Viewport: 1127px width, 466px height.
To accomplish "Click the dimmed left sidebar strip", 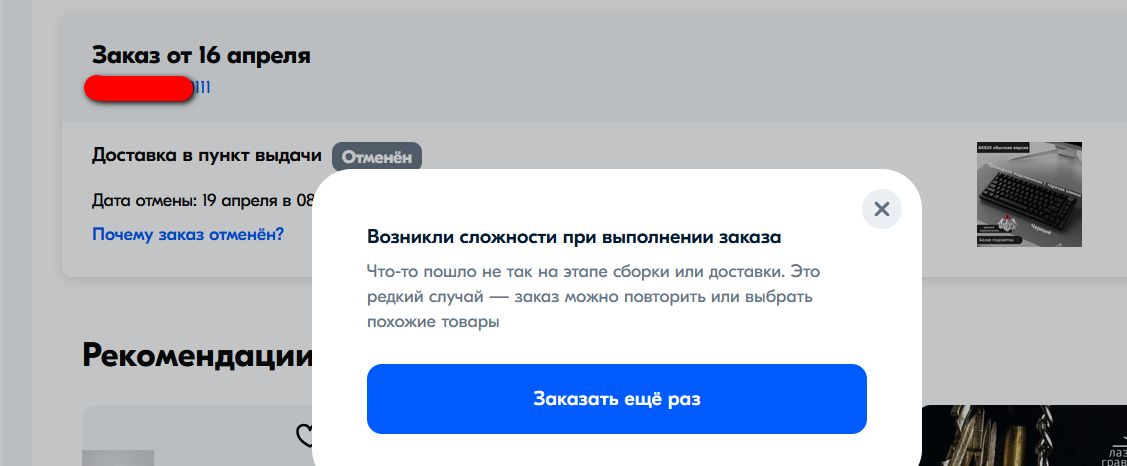I will point(16,233).
